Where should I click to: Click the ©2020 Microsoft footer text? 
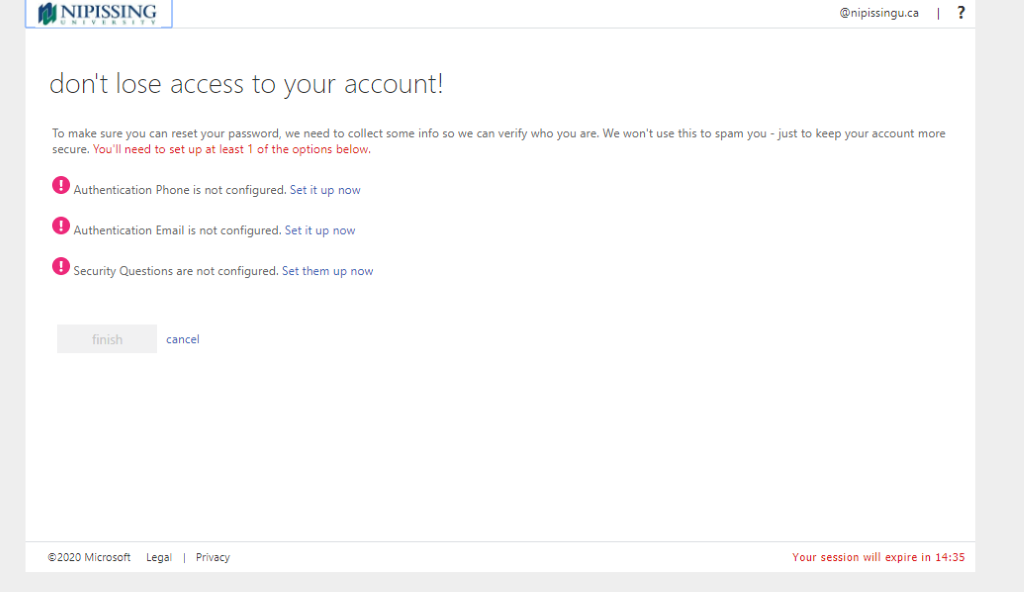pos(89,557)
